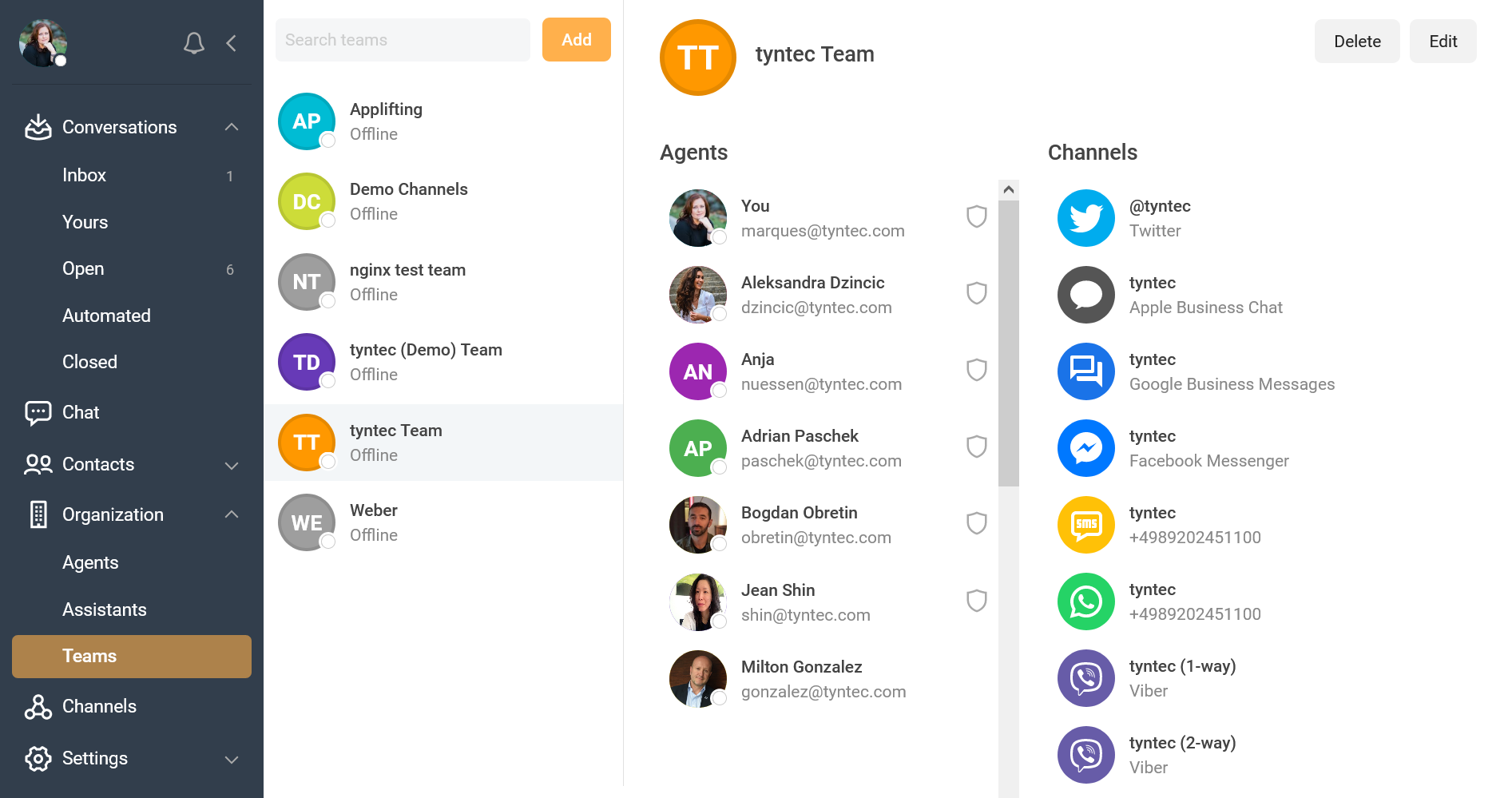
Task: Open the SMS channel icon
Action: 1086,525
